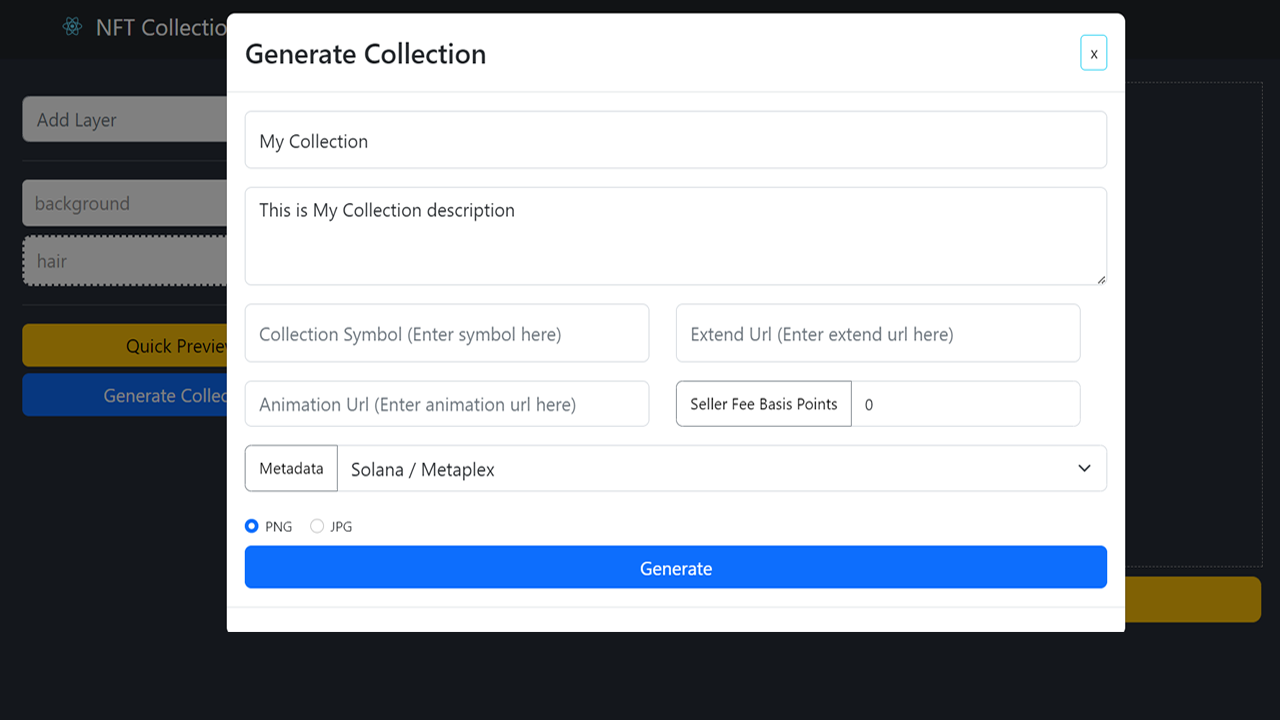
Task: Click the Animation Url input
Action: (x=447, y=404)
